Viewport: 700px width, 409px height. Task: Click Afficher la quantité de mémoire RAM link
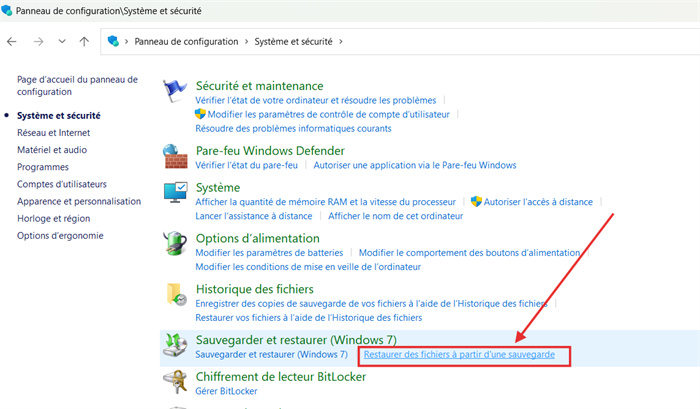click(x=325, y=202)
